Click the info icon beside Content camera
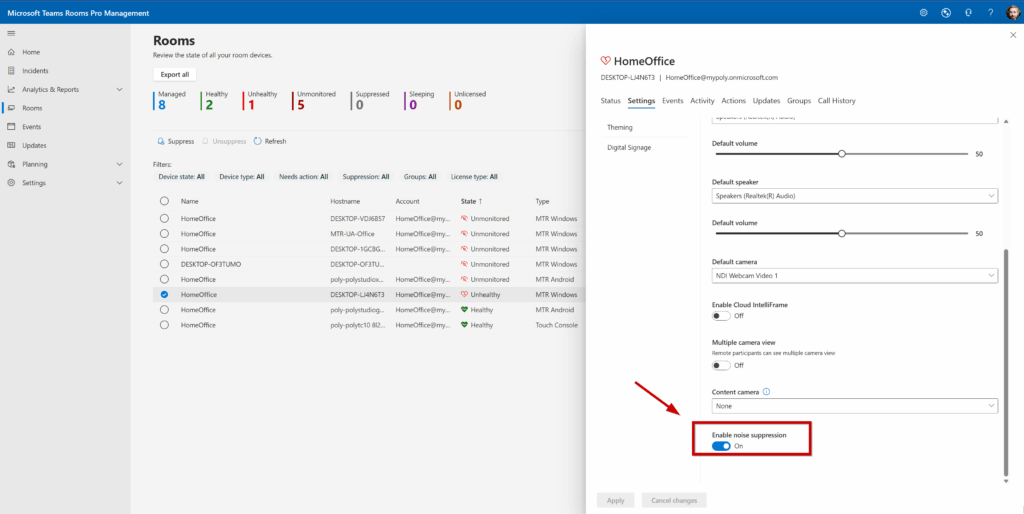The height and width of the screenshot is (514, 1024). (766, 392)
